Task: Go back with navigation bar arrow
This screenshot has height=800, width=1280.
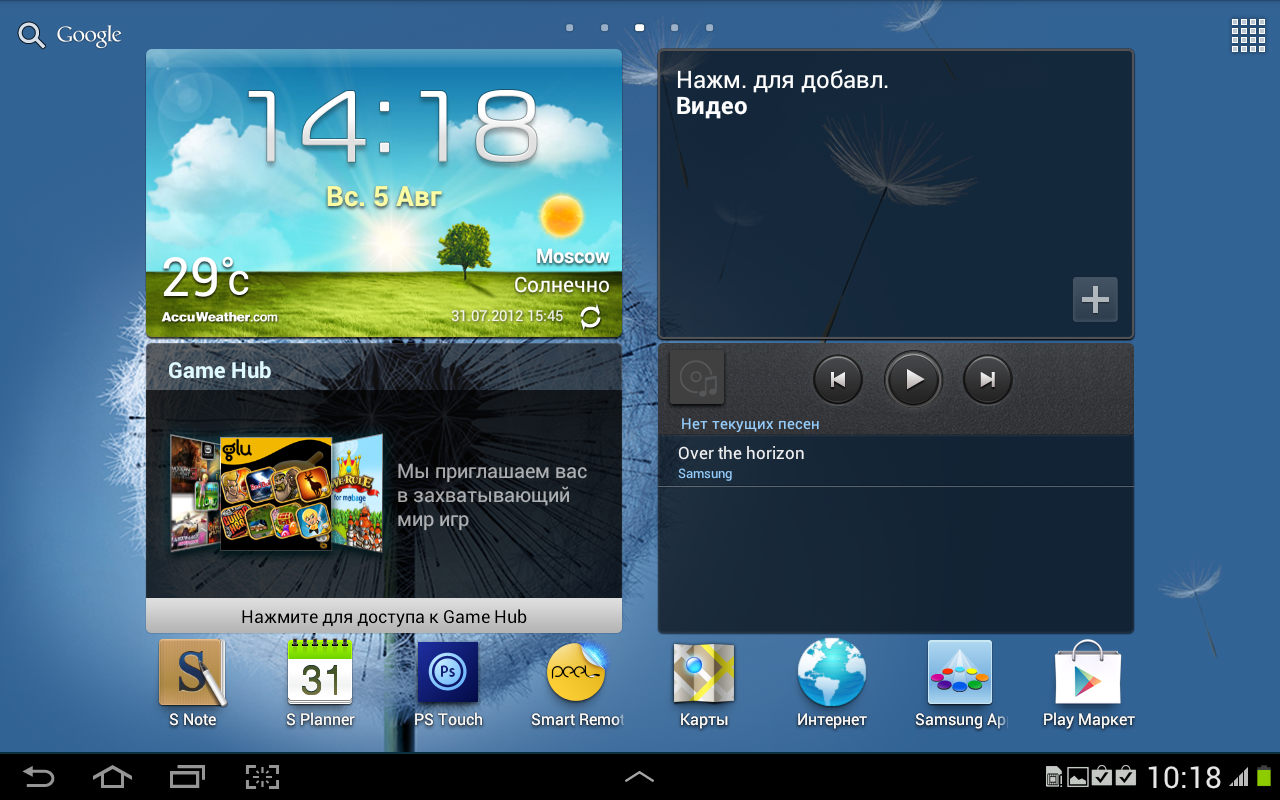Action: (x=39, y=776)
